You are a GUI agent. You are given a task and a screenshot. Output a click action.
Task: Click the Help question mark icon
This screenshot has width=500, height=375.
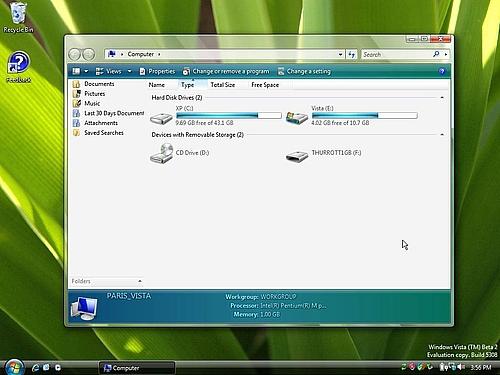pyautogui.click(x=442, y=71)
